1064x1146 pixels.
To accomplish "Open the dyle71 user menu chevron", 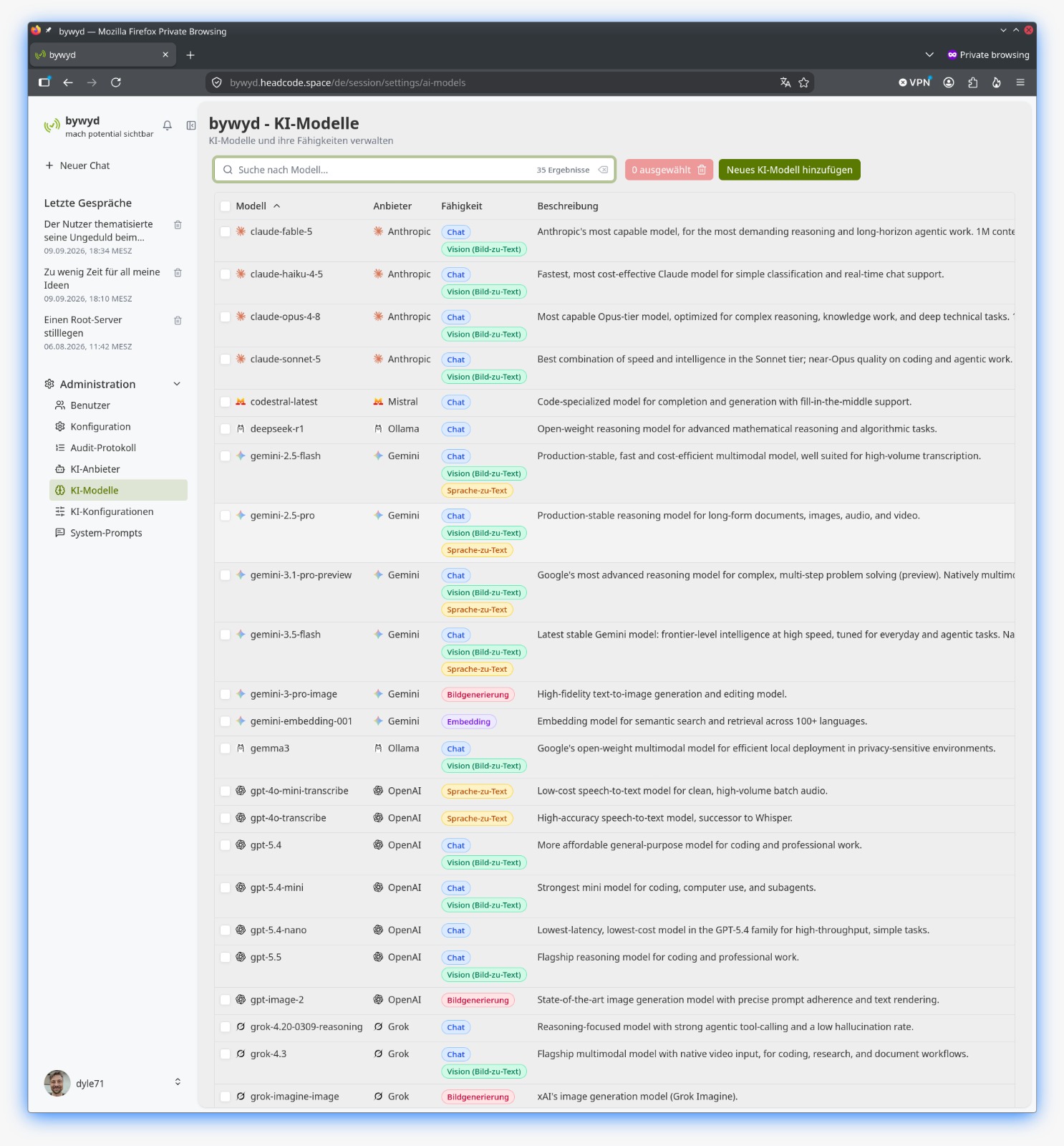I will 178,1082.
